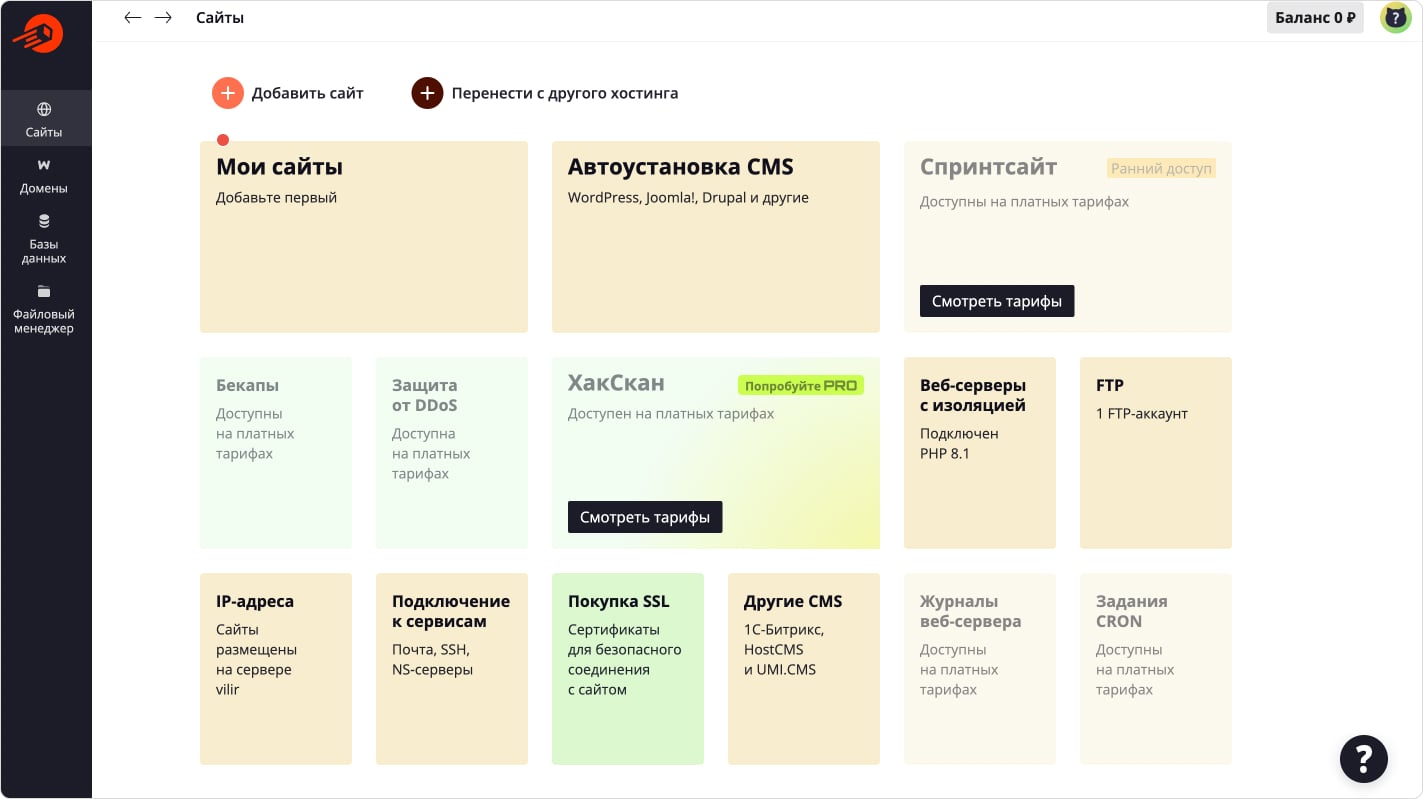The image size is (1423, 799).
Task: Open the Сайты section in sidebar
Action: click(44, 118)
